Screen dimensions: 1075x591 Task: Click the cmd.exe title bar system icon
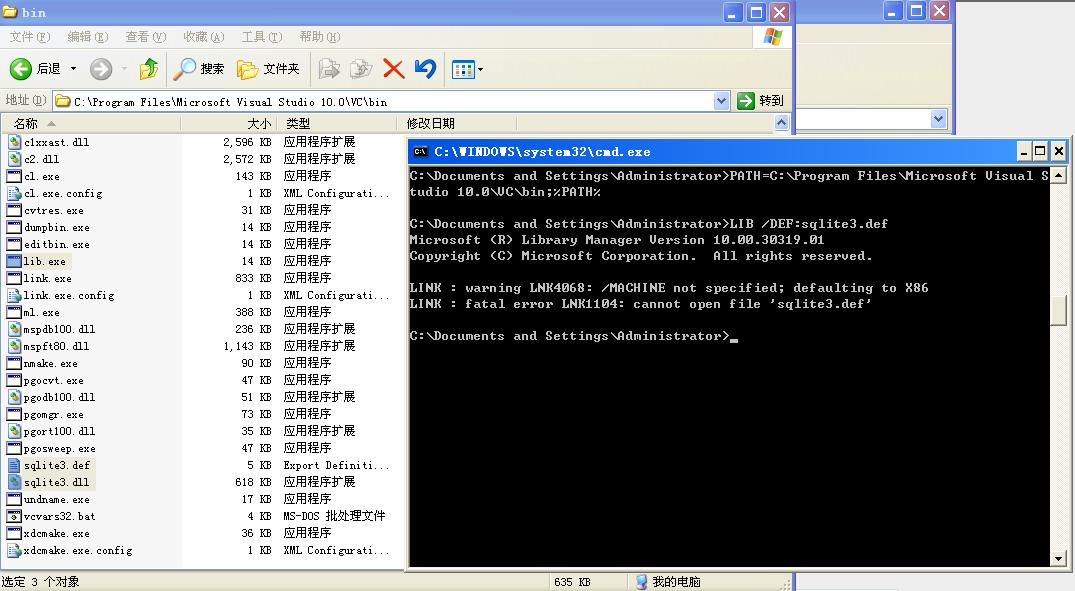[x=421, y=152]
